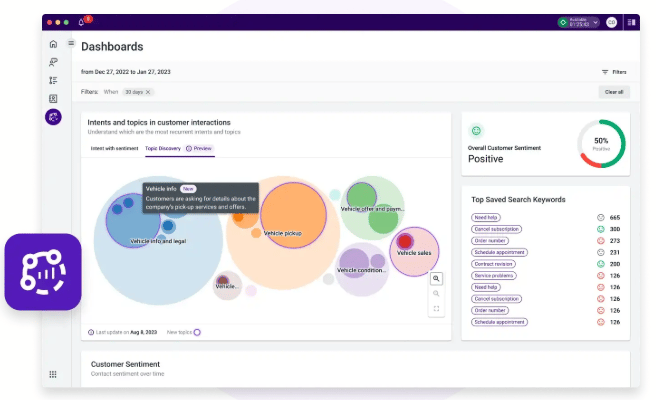656x400 pixels.
Task: Click Order number keyword with 273
Action: coord(490,241)
